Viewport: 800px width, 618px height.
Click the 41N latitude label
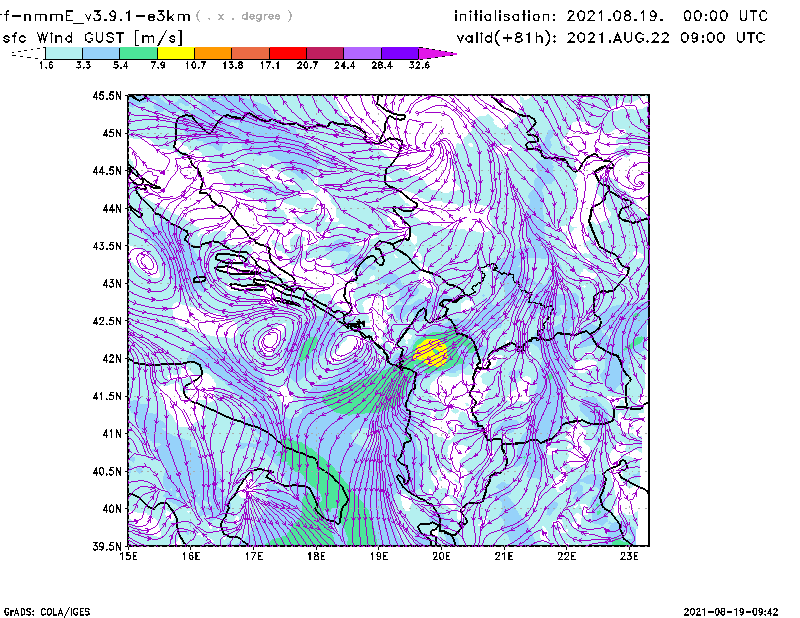(112, 434)
